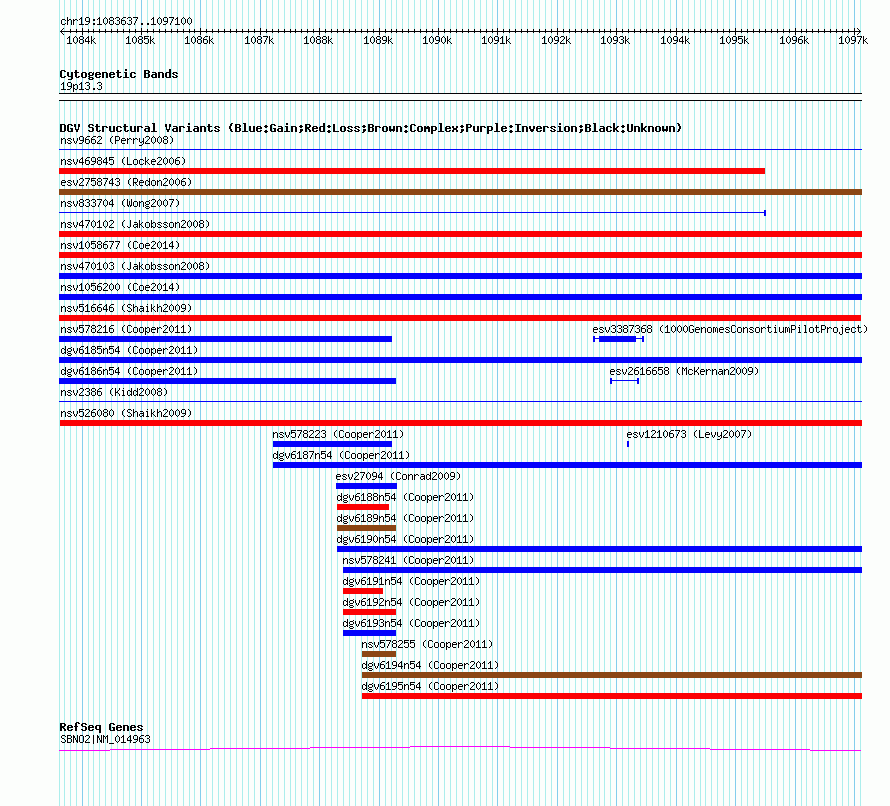Open the dgv6194n54 (Cooper2011) label
Image resolution: width=890 pixels, height=806 pixels.
[430, 665]
